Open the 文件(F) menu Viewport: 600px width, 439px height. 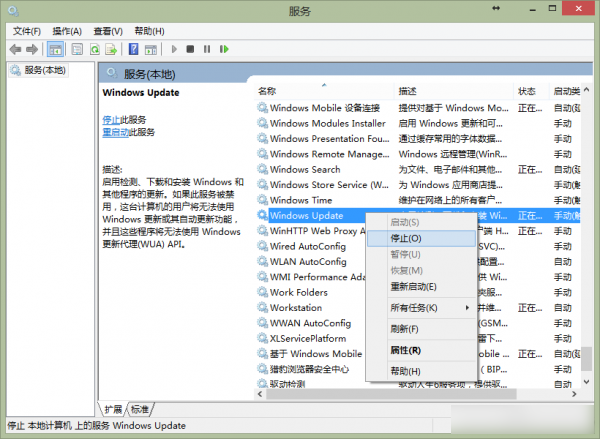click(27, 31)
